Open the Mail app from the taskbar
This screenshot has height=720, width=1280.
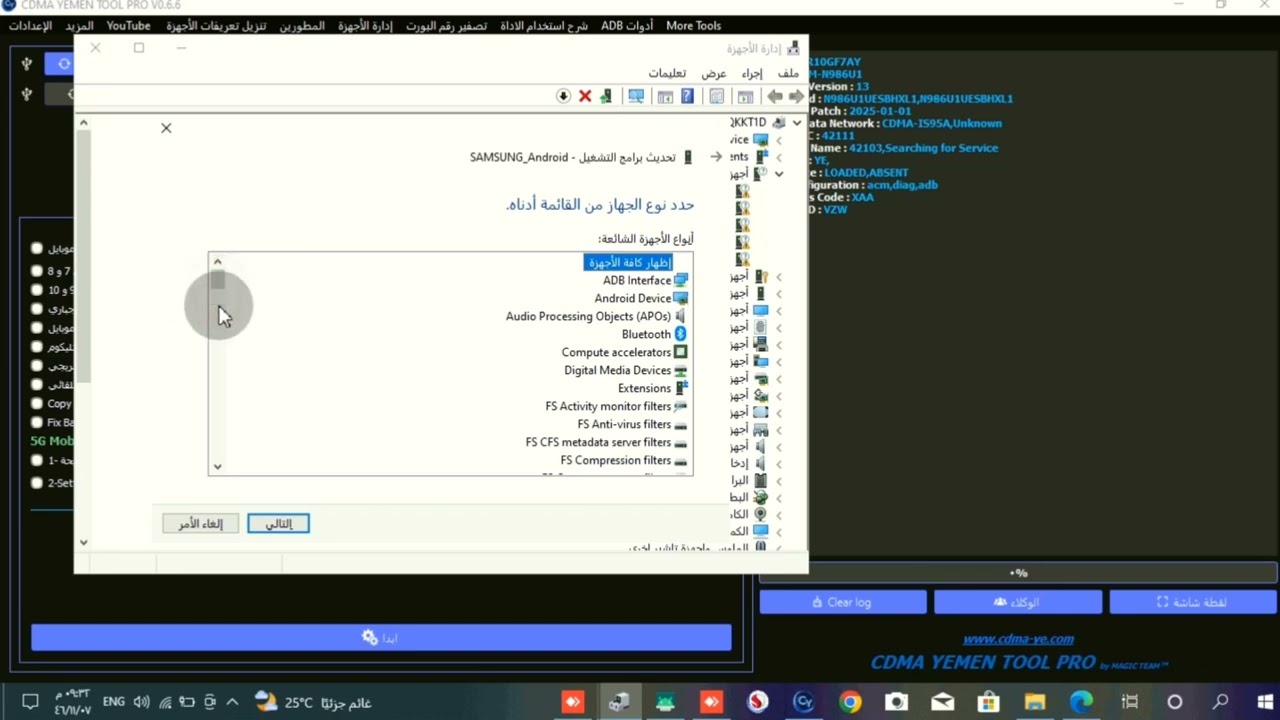(942, 702)
